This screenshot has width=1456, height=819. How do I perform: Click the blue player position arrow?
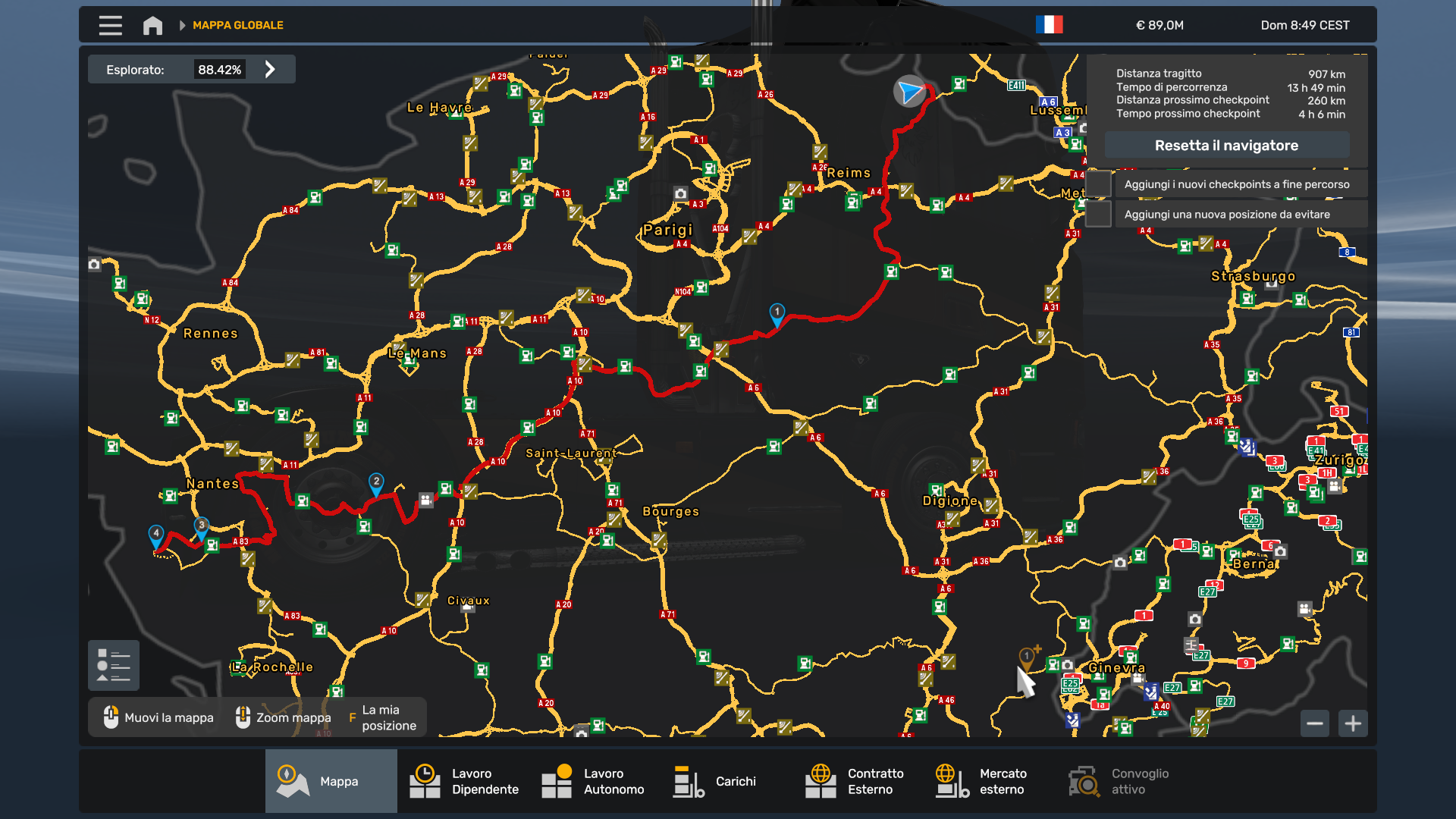click(x=909, y=92)
